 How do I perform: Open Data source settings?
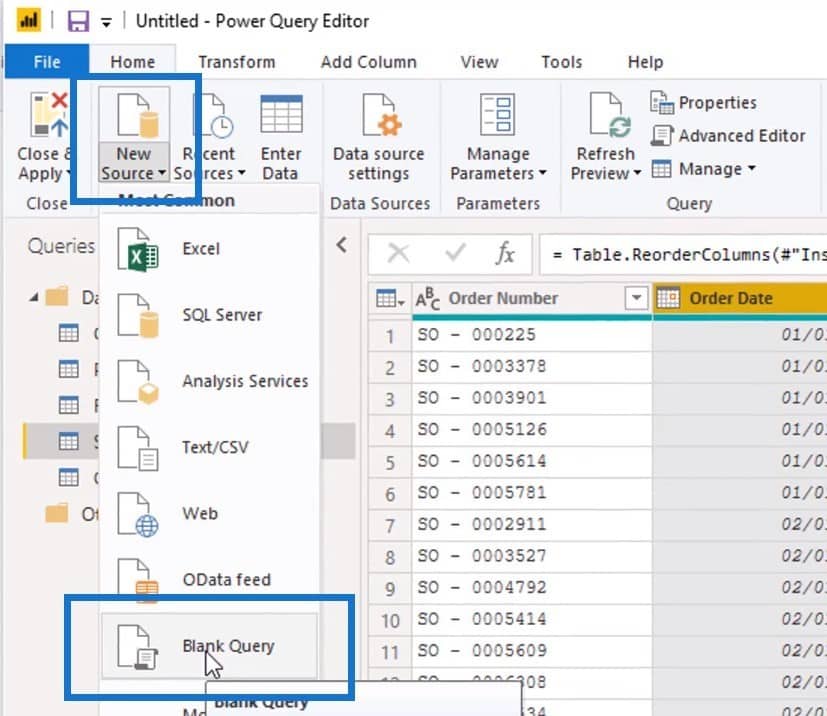click(x=379, y=137)
